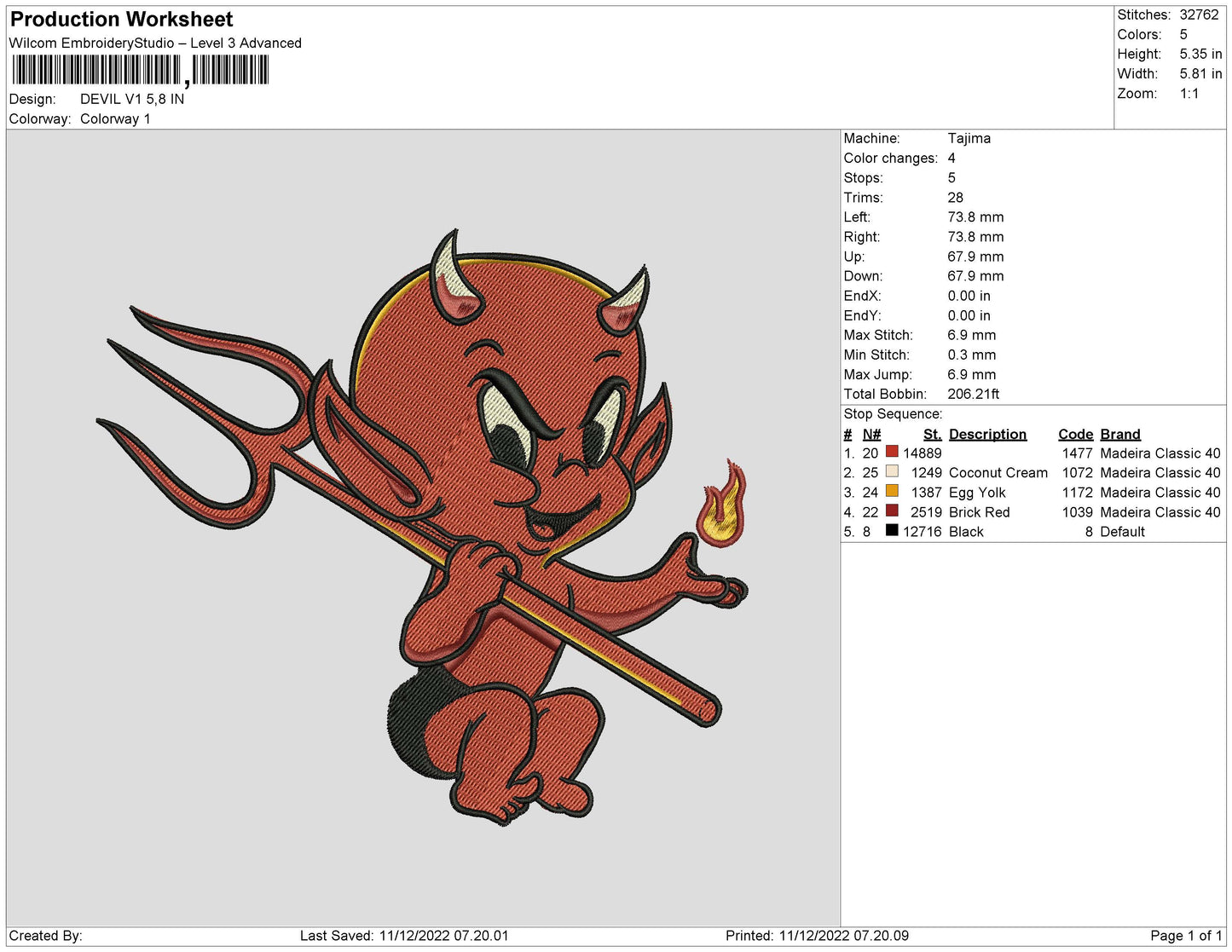Click the Up value '67.9 mm'
The image size is (1232, 952).
tap(975, 257)
